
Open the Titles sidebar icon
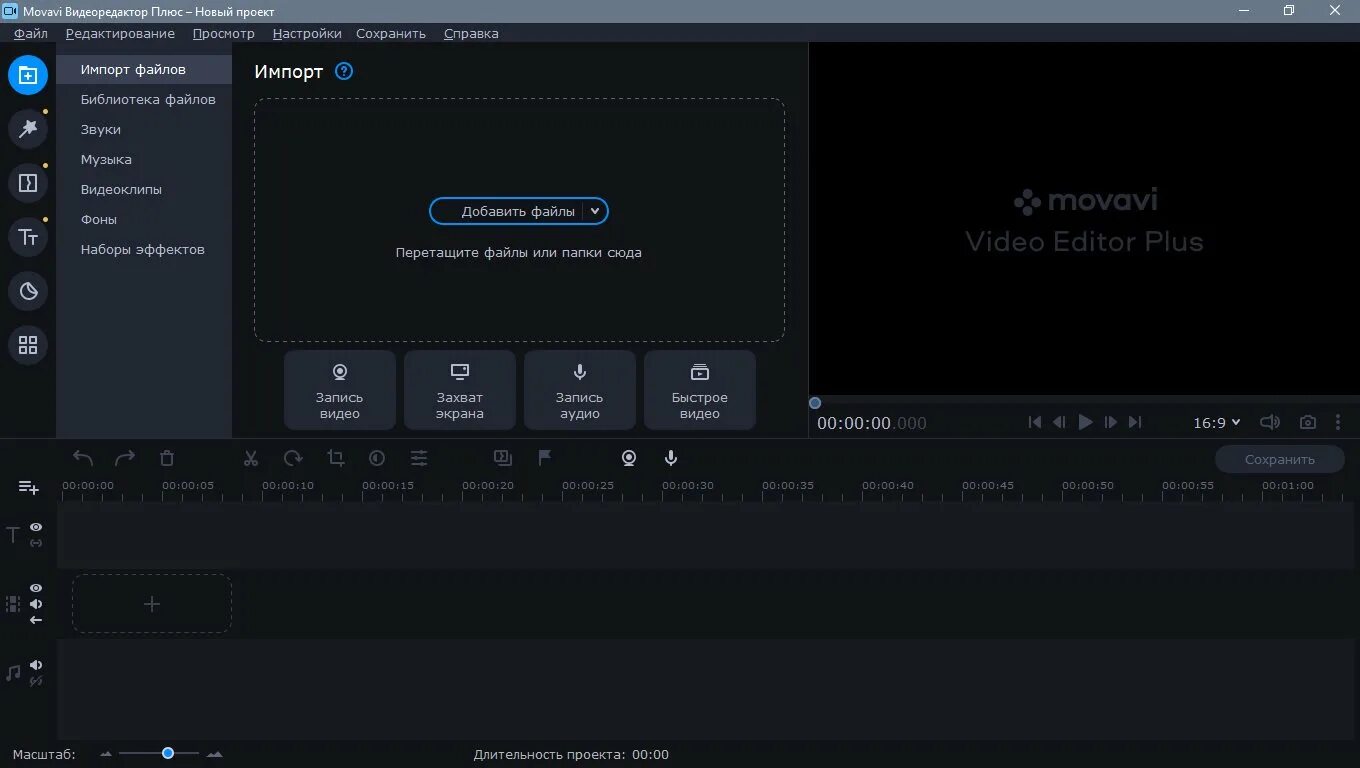point(28,237)
